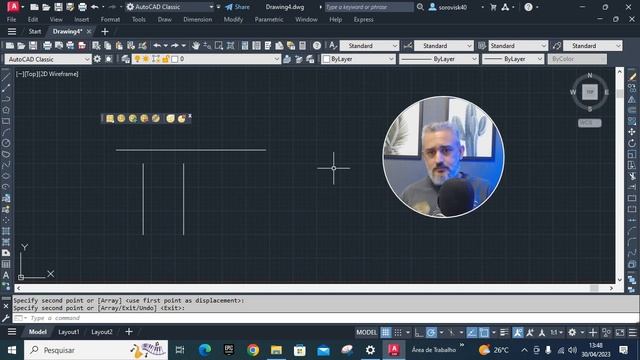The width and height of the screenshot is (640, 360).
Task: Select the Hatch tool in draw toolbar
Action: [6, 231]
